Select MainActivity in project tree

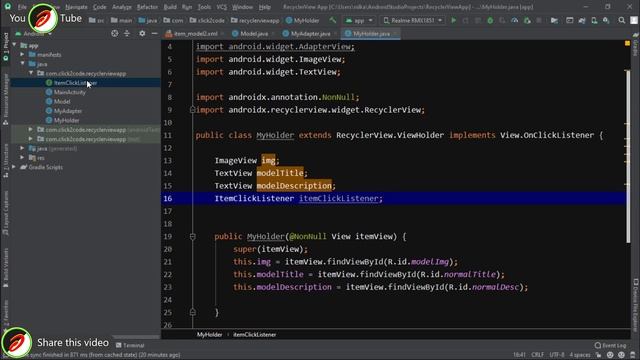pyautogui.click(x=69, y=92)
